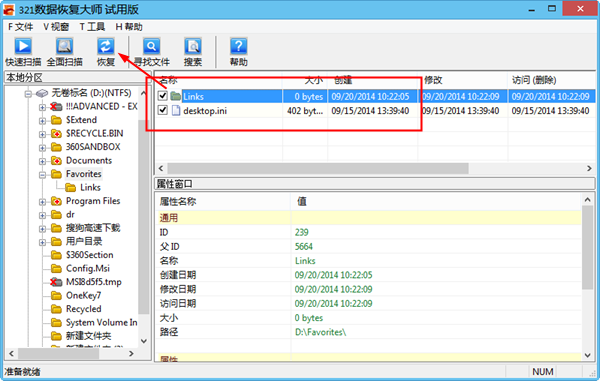Open the V 视窗 menu
This screenshot has width=600, height=381.
[x=56, y=27]
